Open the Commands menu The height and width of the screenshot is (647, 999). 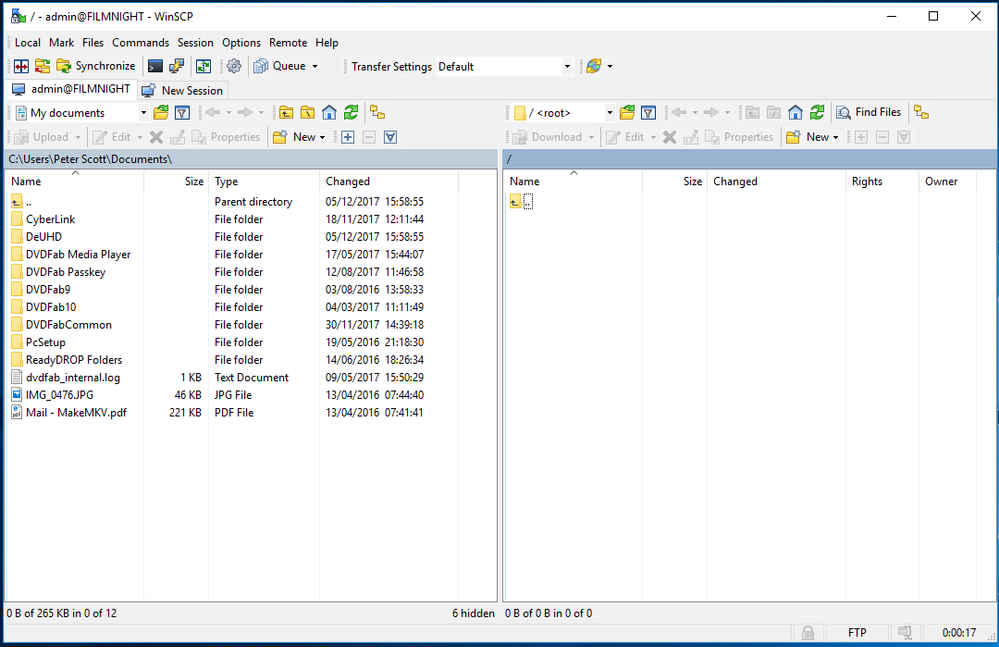(x=140, y=42)
